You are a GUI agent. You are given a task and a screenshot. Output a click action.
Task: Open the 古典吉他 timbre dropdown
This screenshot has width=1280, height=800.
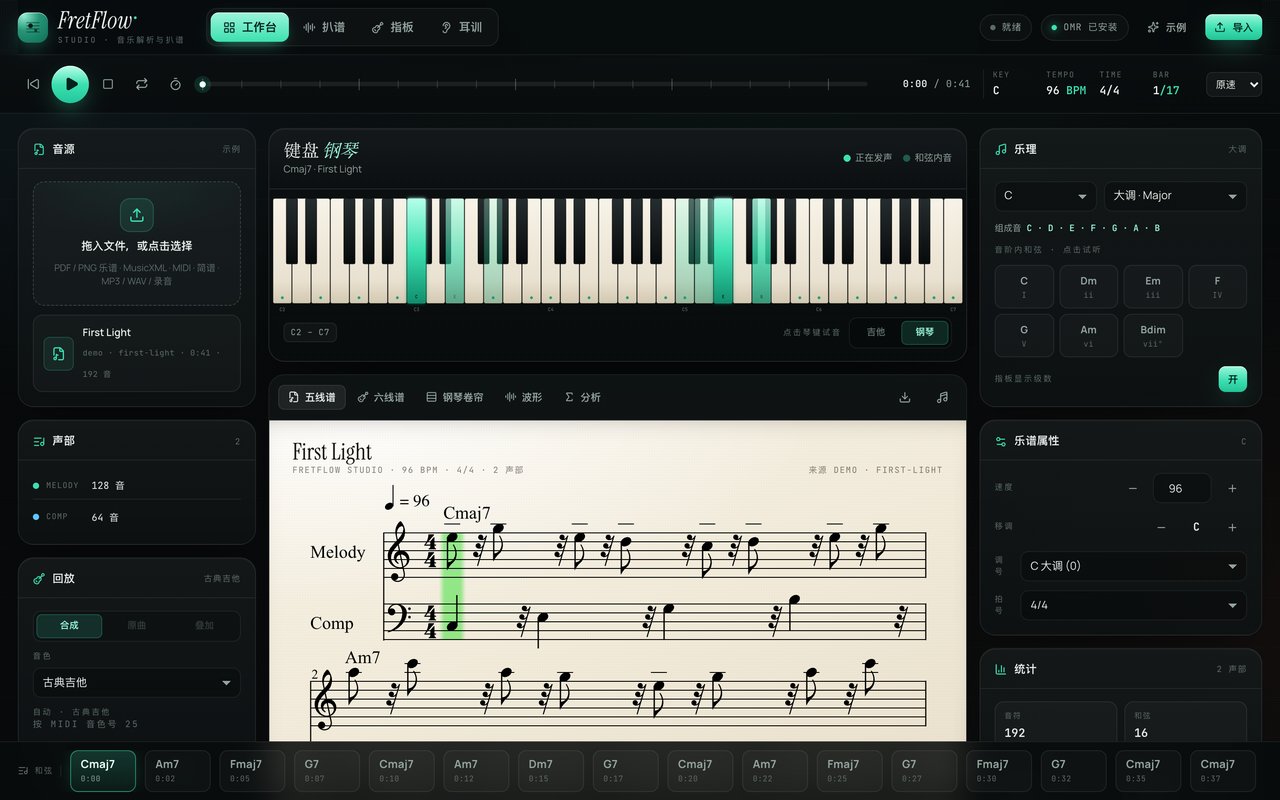coord(136,682)
